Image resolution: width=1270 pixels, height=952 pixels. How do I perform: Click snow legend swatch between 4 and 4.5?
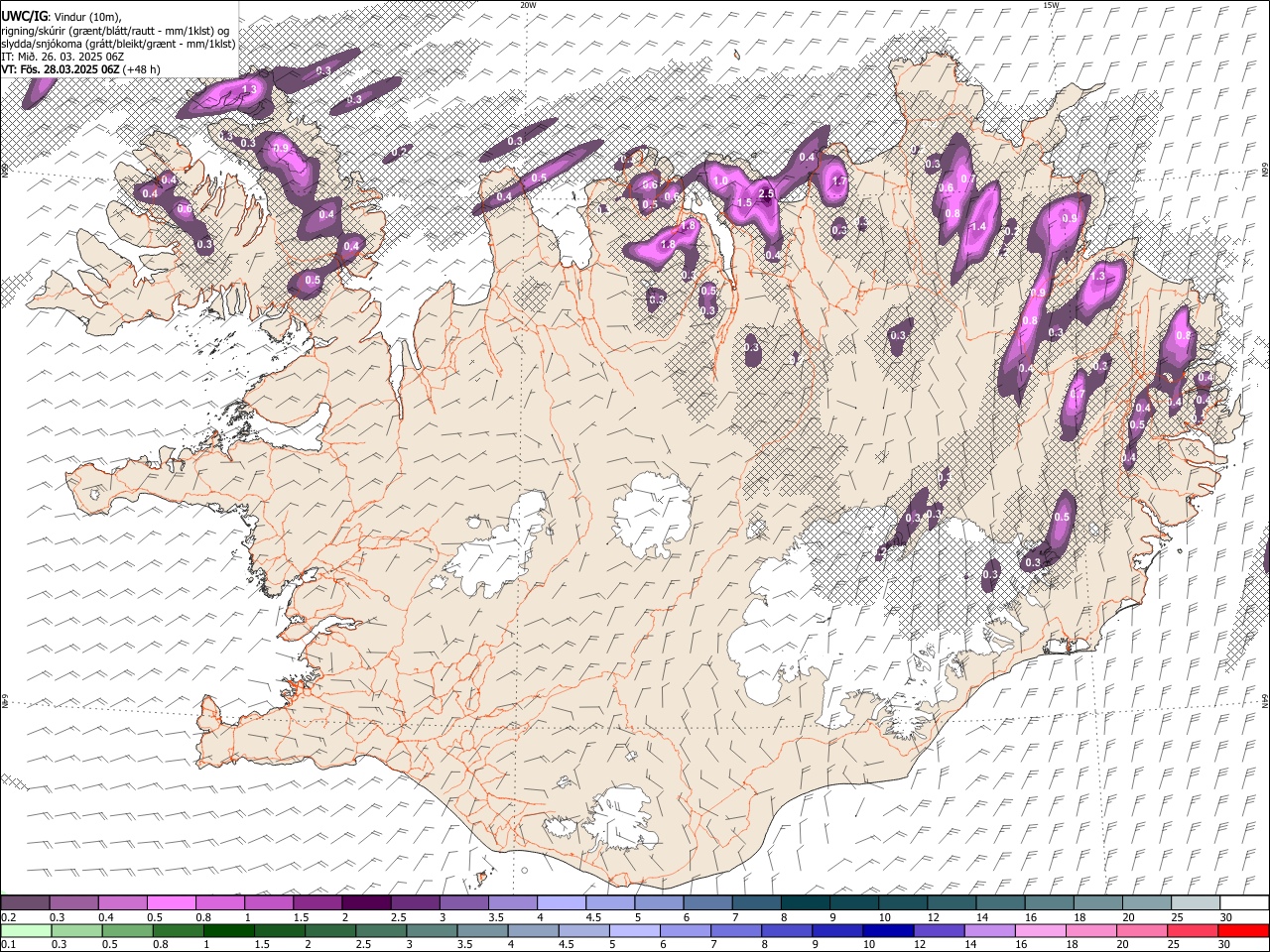(562, 902)
